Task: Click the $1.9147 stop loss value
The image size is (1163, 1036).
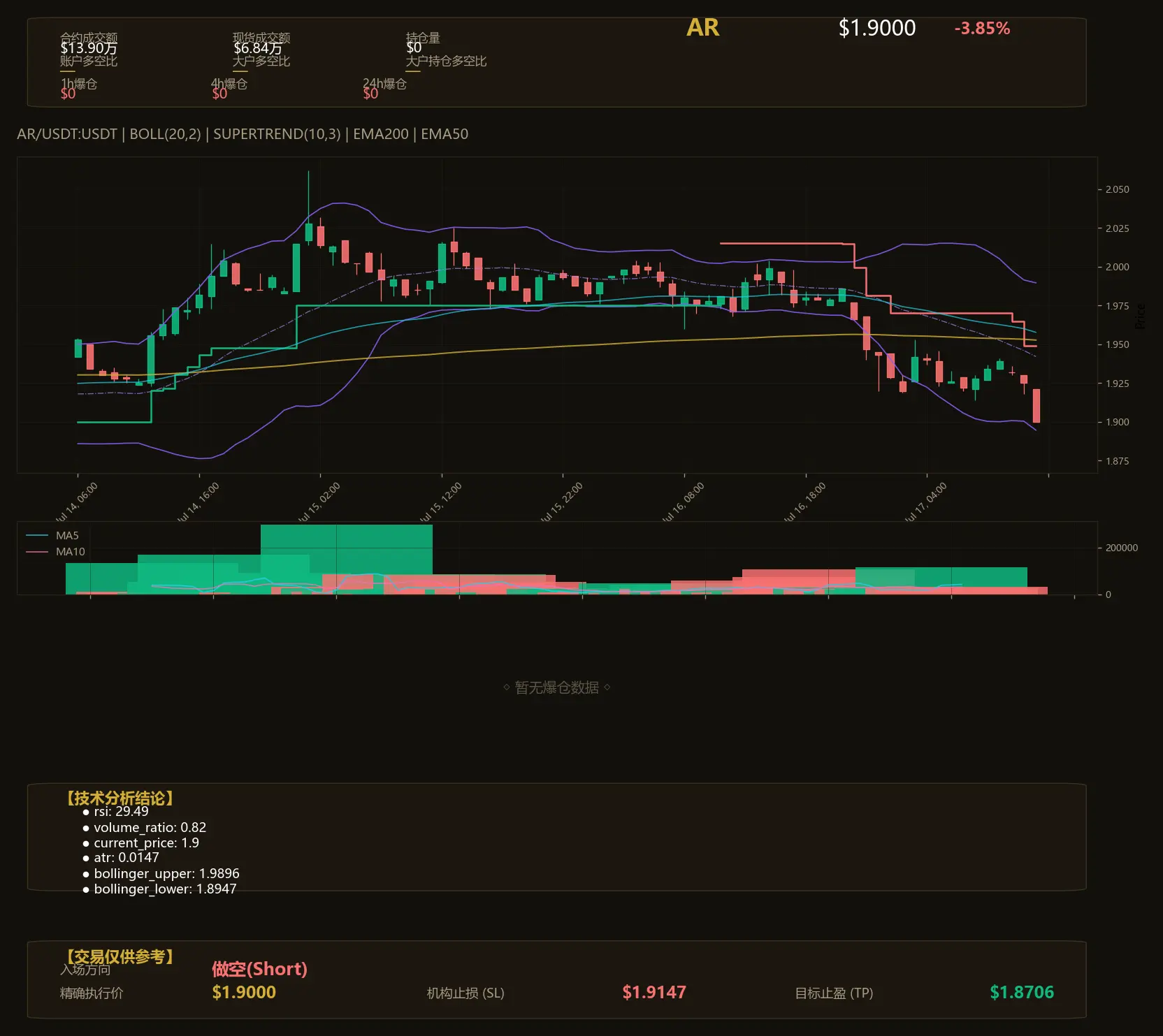Action: click(654, 992)
